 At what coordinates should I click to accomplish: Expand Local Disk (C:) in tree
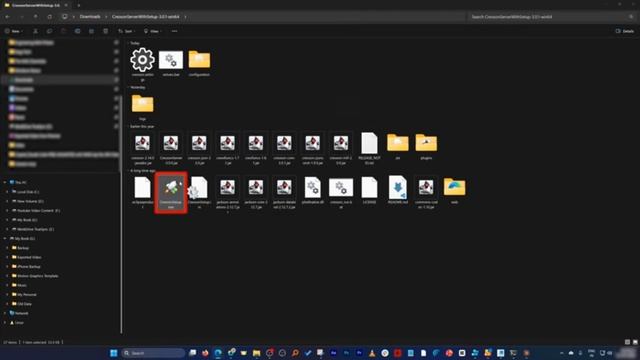7,192
